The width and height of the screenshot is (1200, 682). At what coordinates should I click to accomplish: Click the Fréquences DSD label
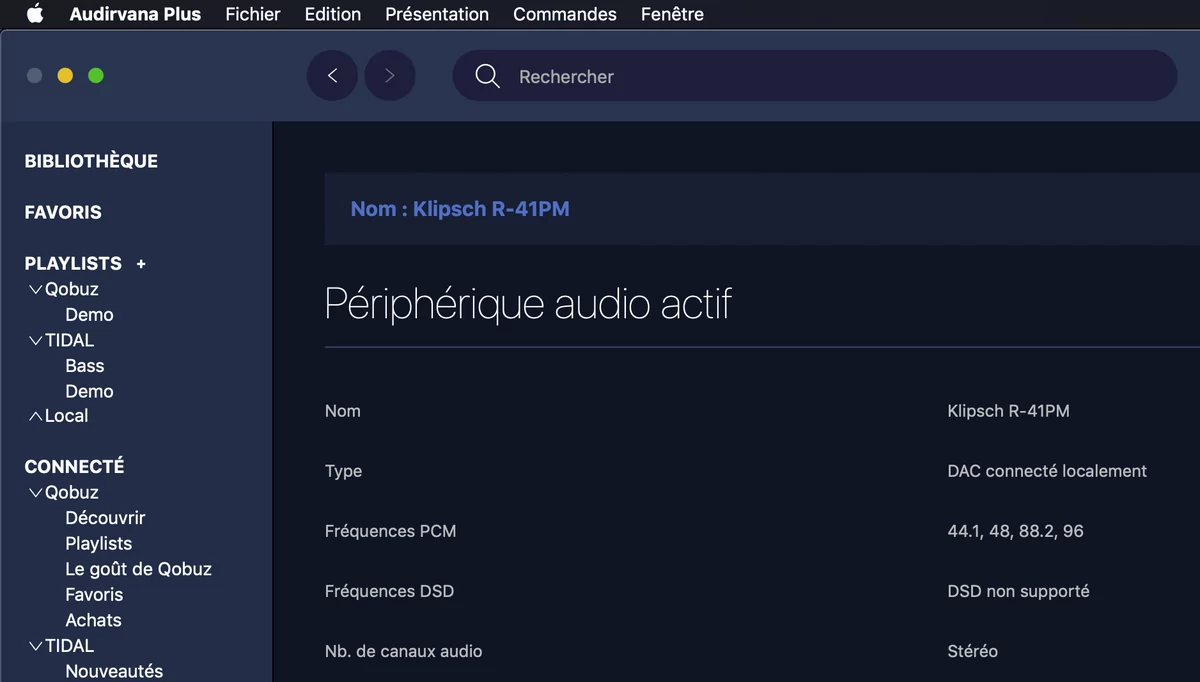pos(389,591)
